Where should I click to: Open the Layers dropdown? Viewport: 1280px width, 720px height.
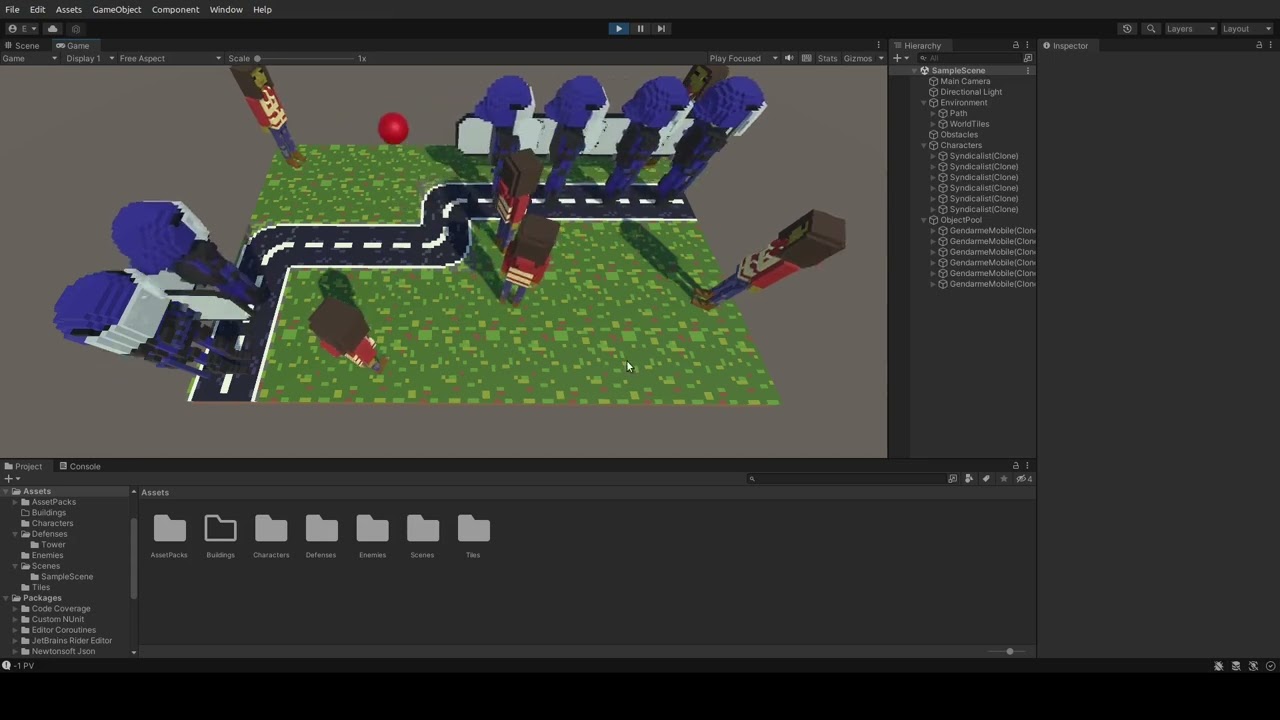tap(1190, 29)
